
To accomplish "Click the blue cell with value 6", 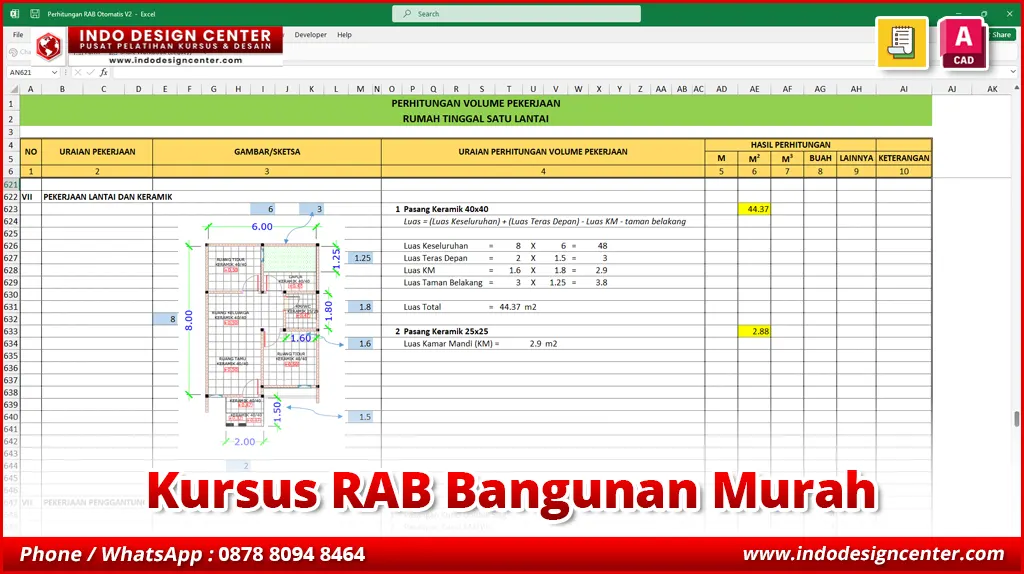I will click(263, 209).
